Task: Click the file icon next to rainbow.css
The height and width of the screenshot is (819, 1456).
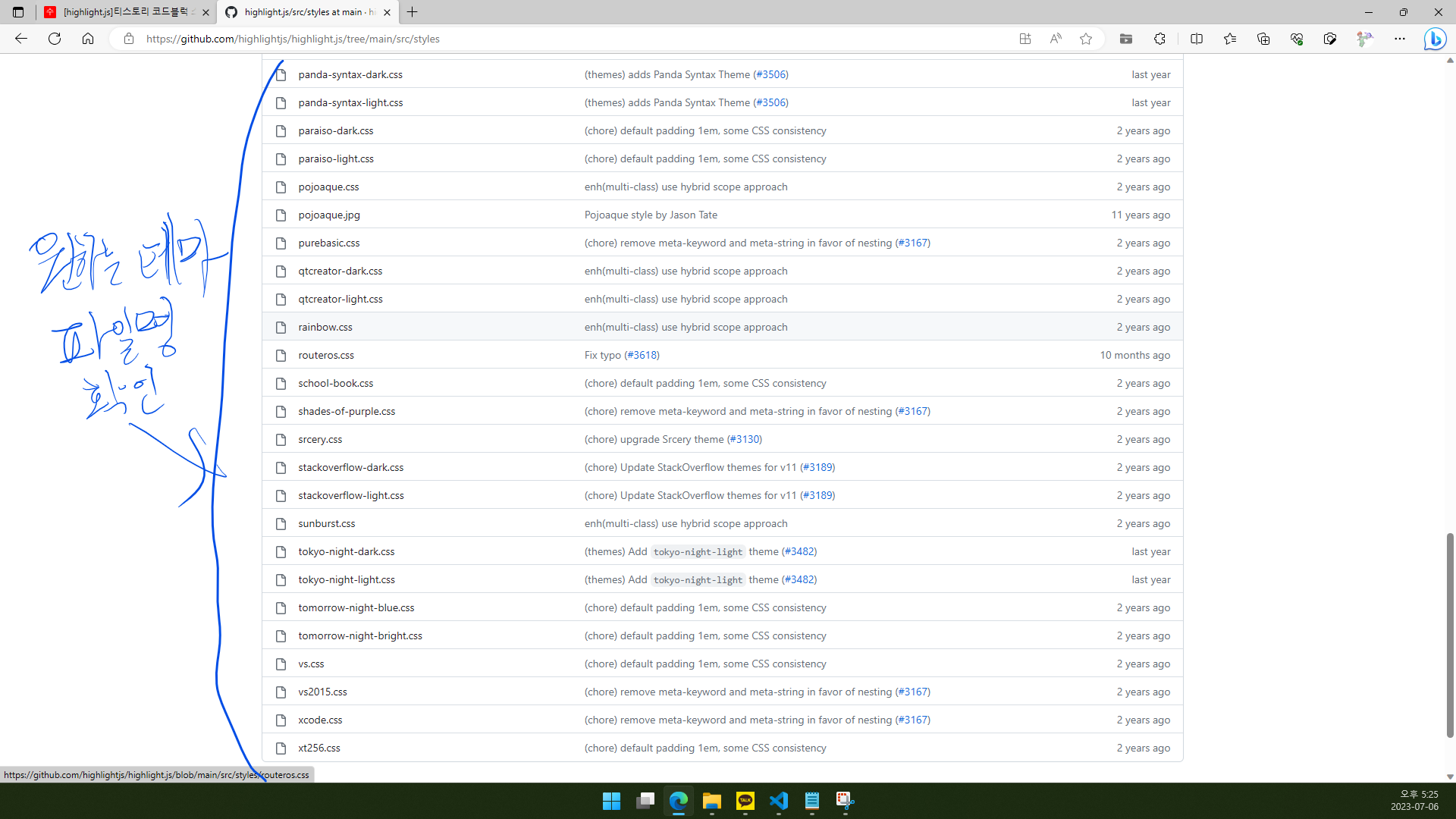Action: click(x=281, y=327)
